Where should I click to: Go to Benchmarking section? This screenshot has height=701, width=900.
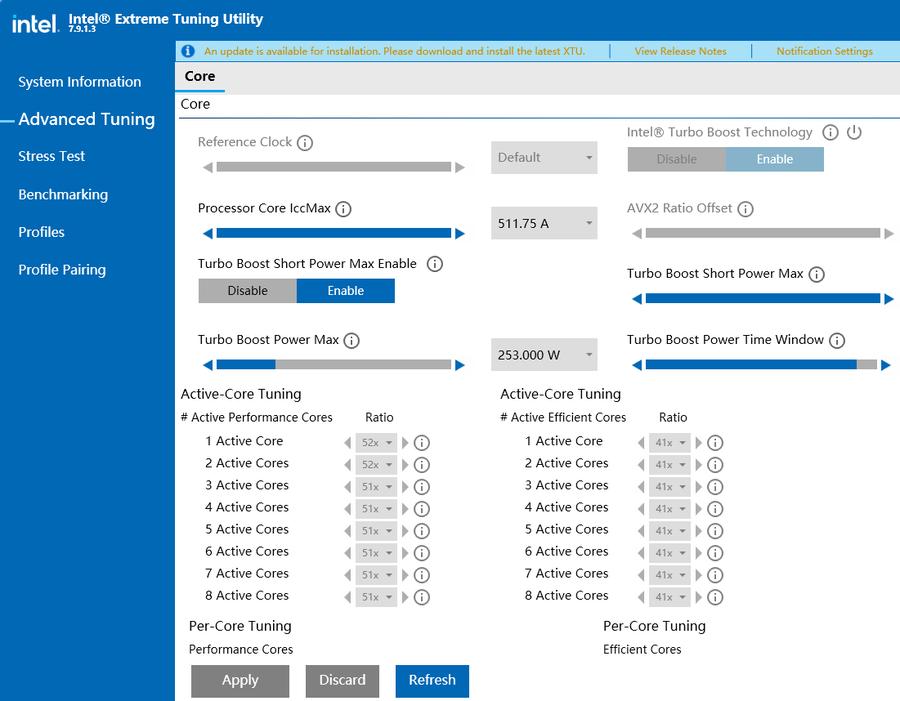point(63,195)
